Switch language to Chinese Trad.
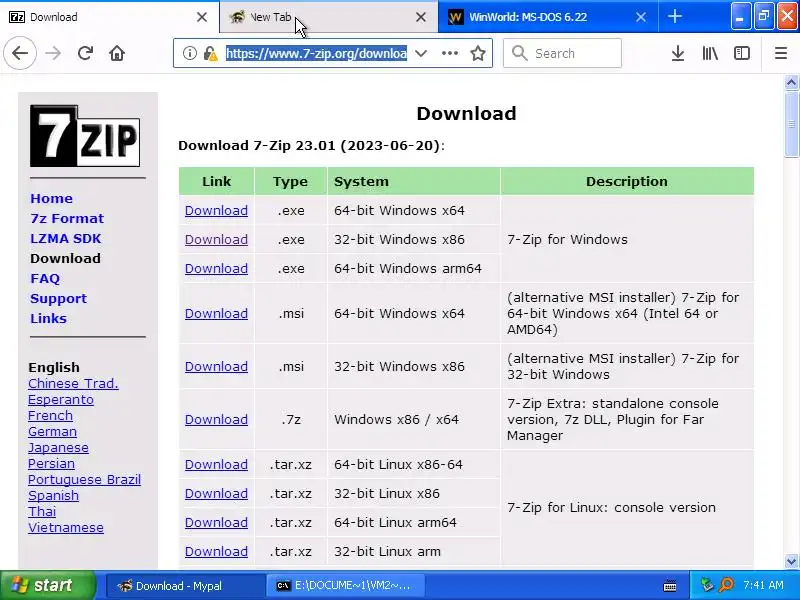The width and height of the screenshot is (800, 600). [x=73, y=384]
